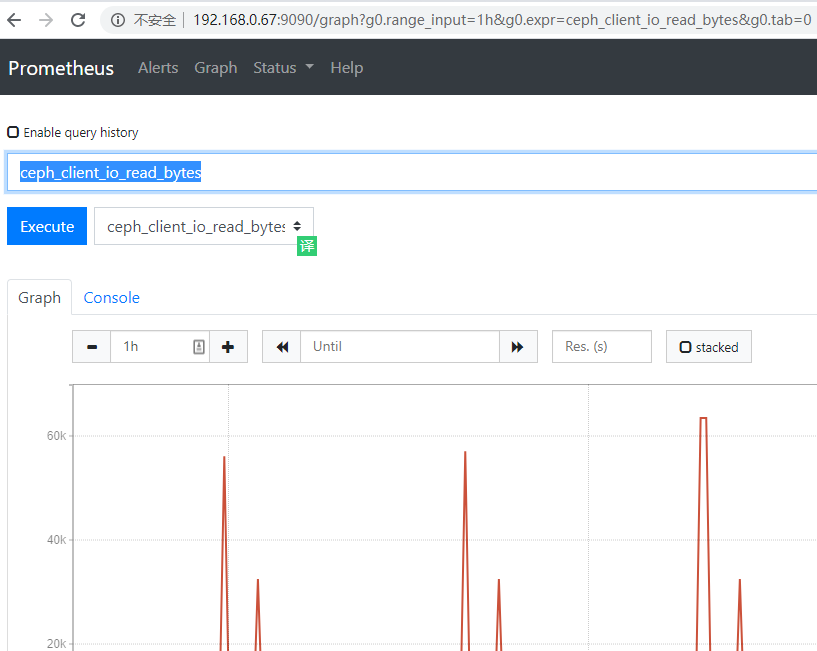Screen dimensions: 817x651
Task: Click the green translate badge icon
Action: (x=307, y=246)
